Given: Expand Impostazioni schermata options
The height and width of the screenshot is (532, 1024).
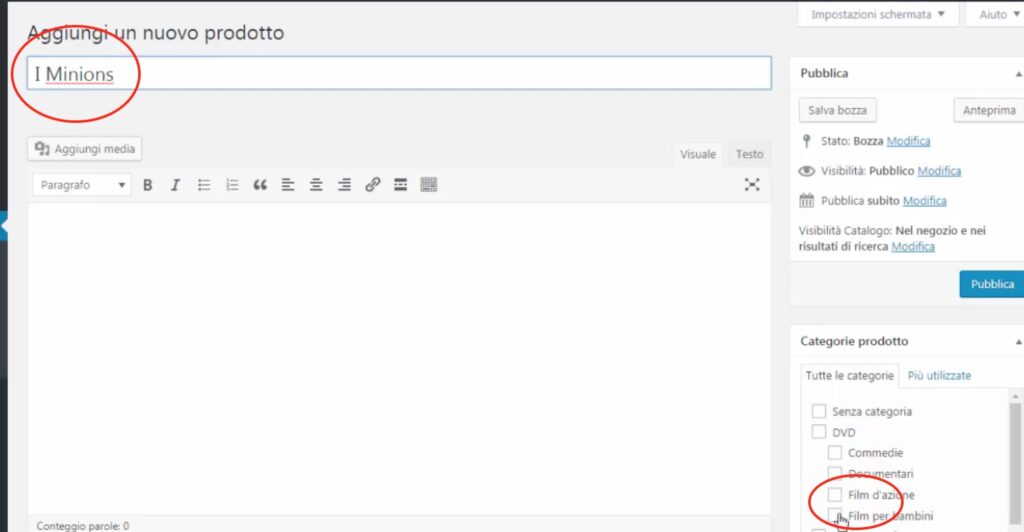Looking at the screenshot, I should point(878,15).
